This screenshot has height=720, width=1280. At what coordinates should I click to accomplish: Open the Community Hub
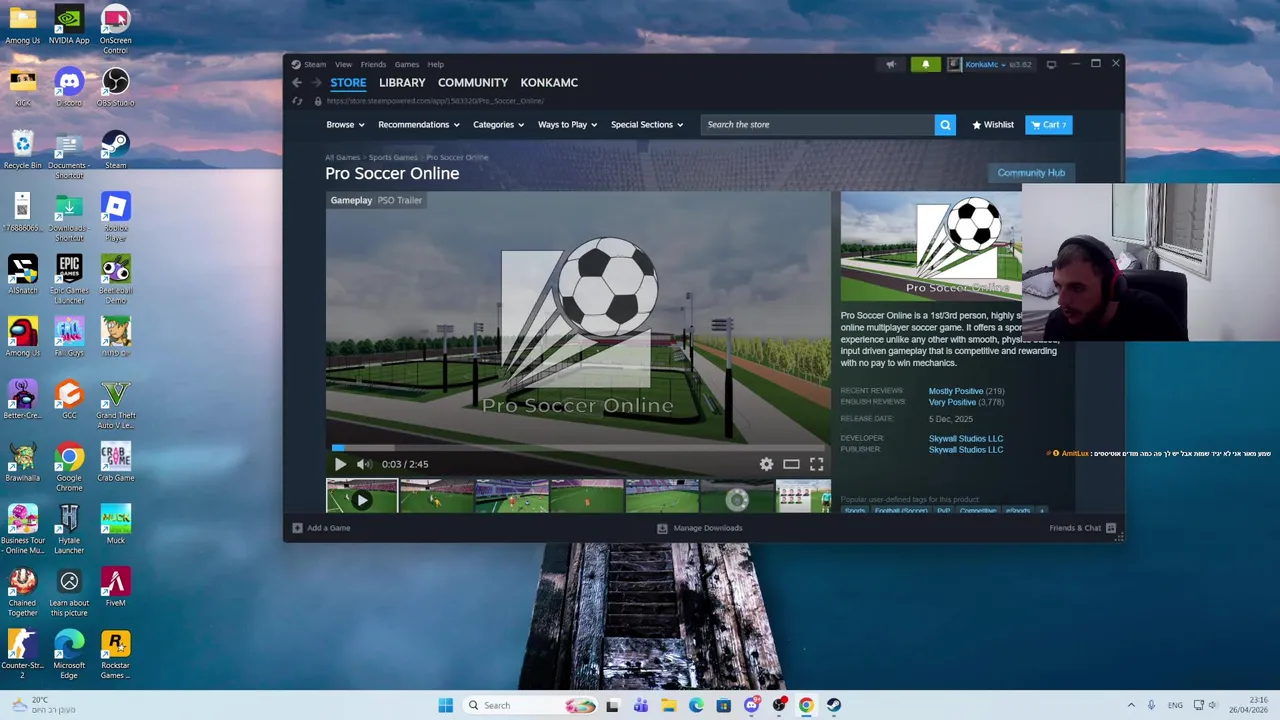(1031, 173)
